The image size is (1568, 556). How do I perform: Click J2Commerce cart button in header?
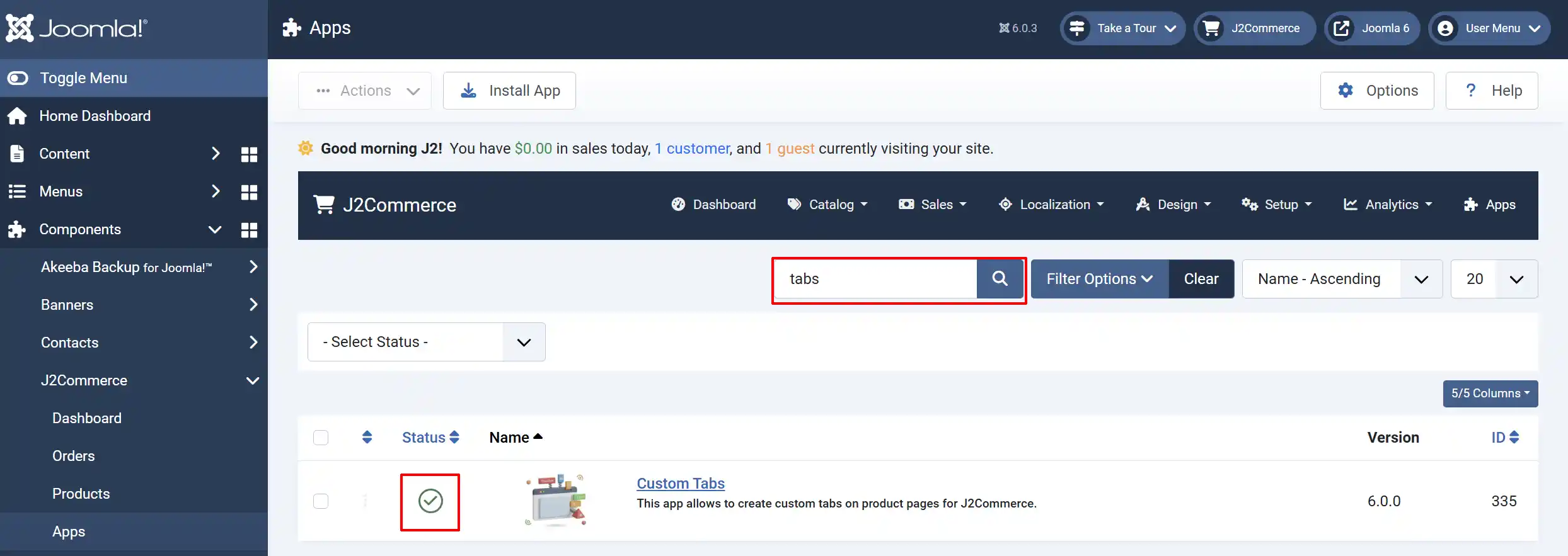tap(1255, 28)
